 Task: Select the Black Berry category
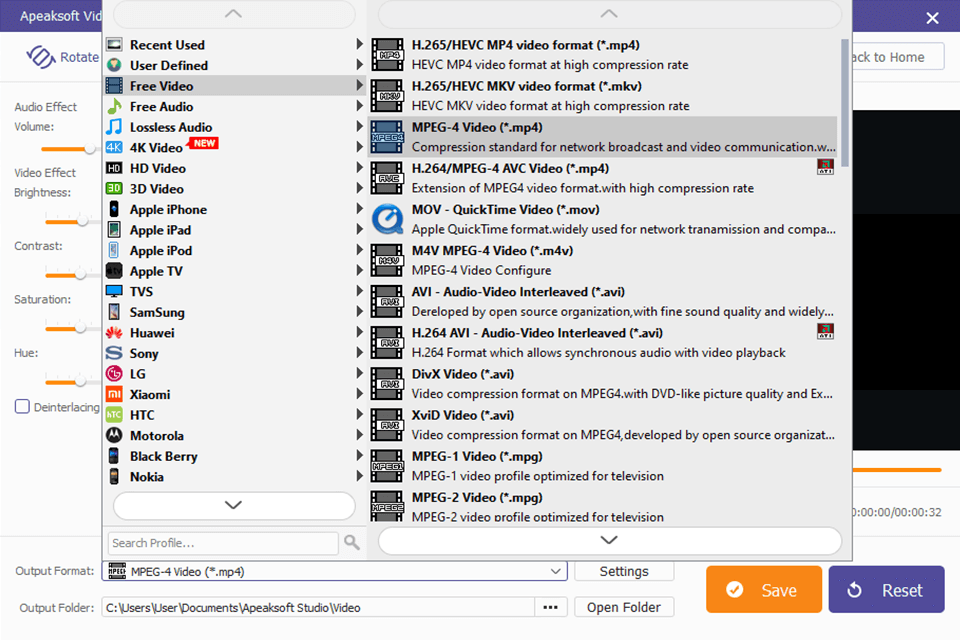click(234, 456)
